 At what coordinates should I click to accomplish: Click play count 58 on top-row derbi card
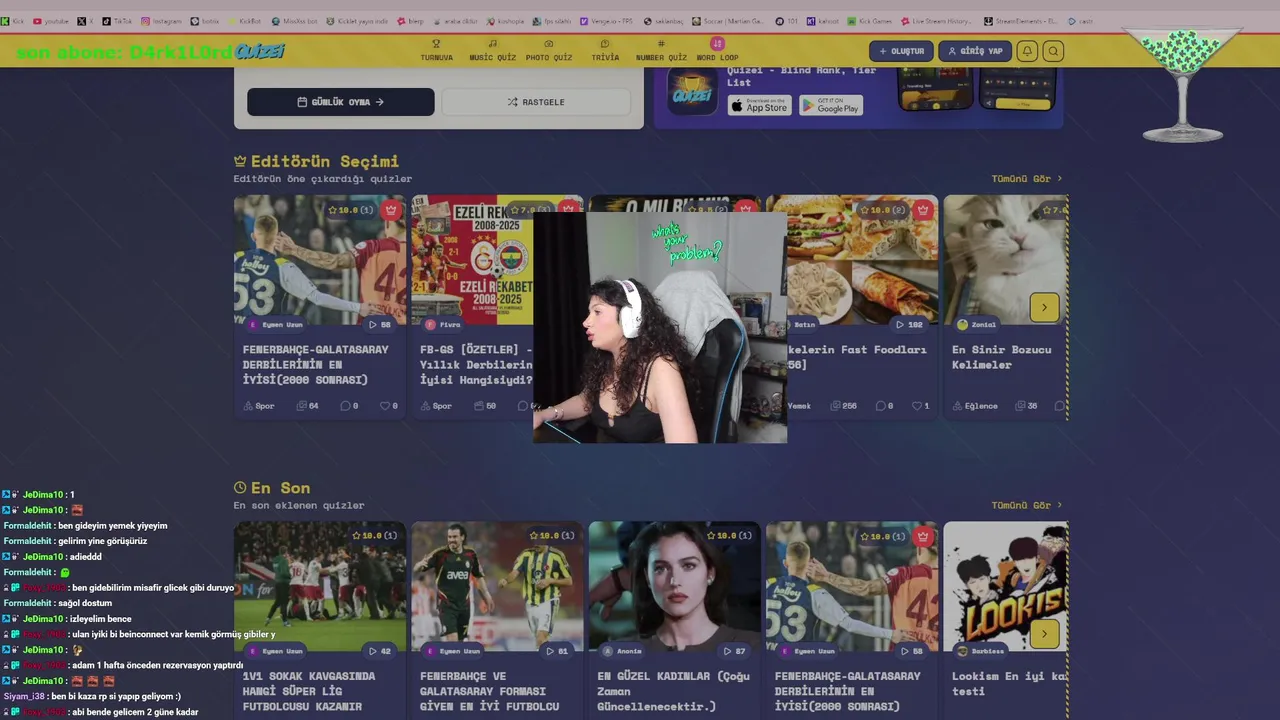[x=380, y=325]
